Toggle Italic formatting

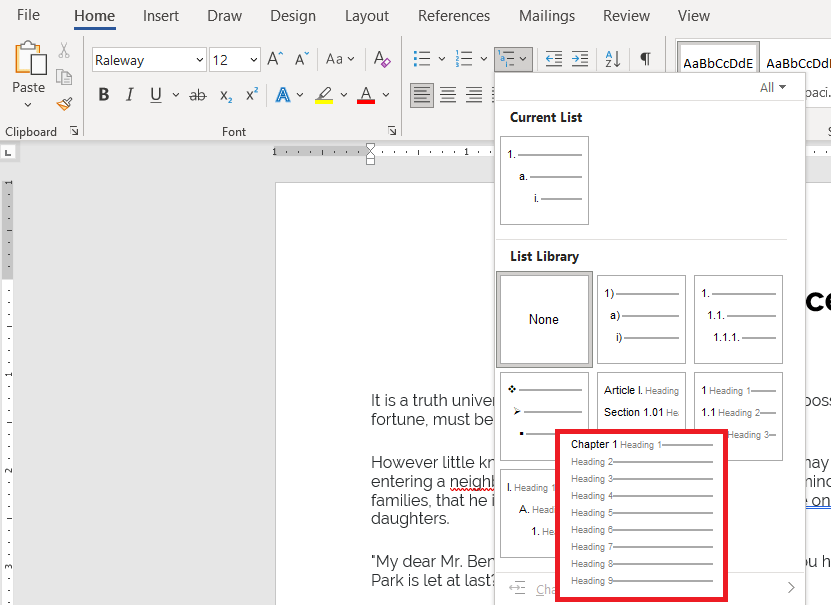tap(129, 95)
